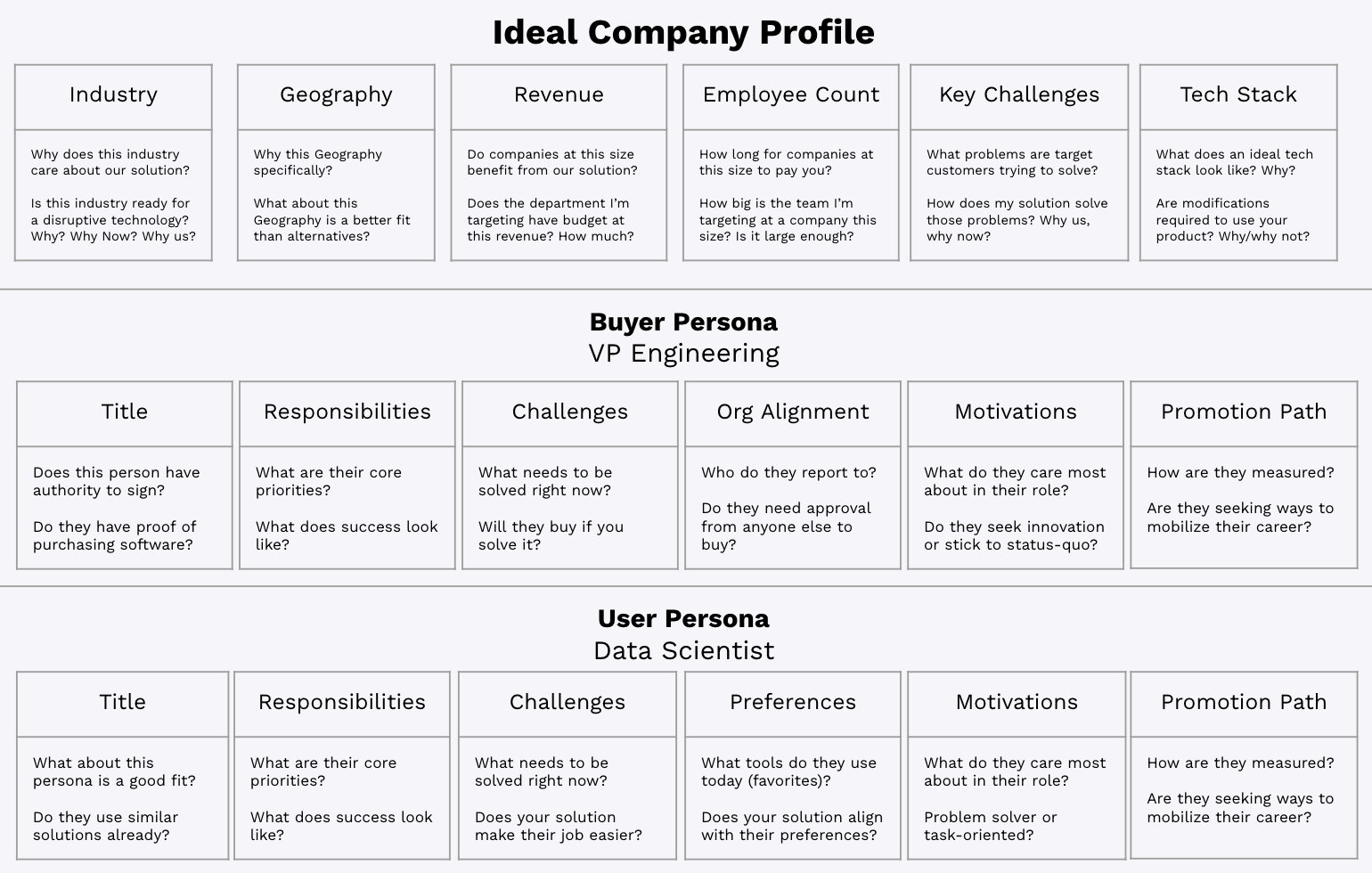Select the Industry column header
This screenshot has width=1372, height=873.
click(113, 95)
